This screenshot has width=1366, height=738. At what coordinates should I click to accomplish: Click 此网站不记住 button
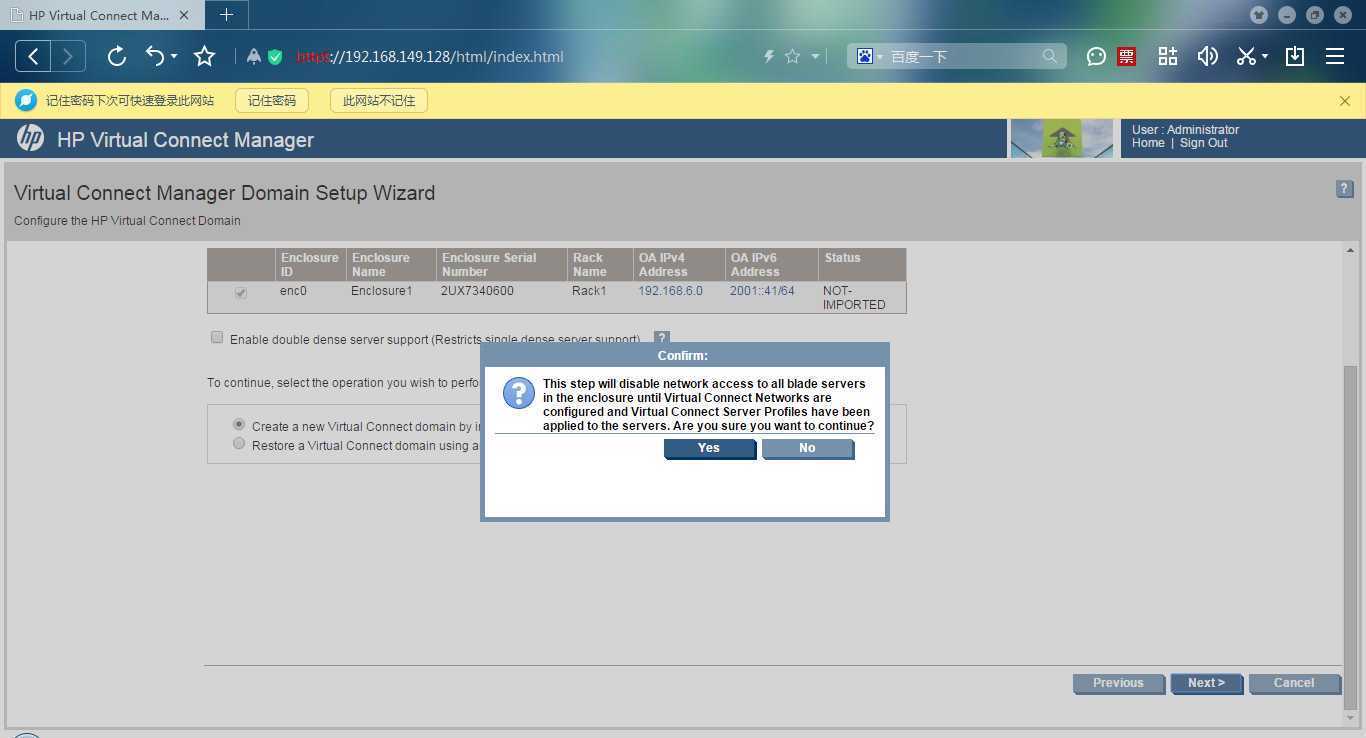(379, 101)
